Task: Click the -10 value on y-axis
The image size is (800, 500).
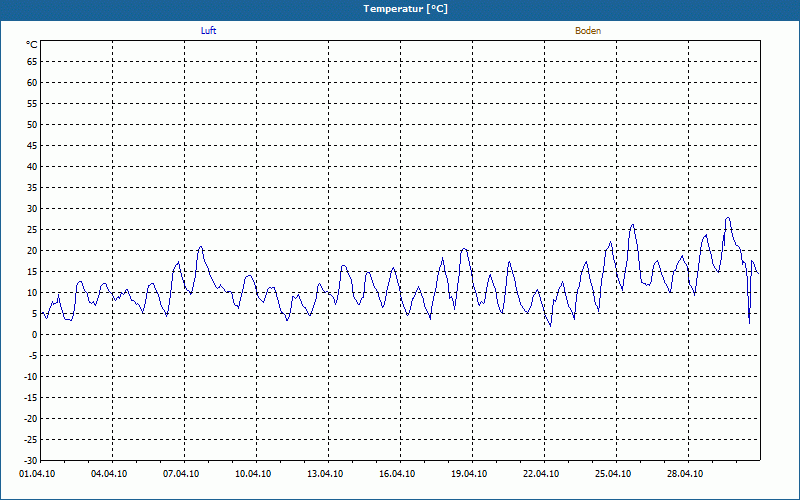Action: click(x=31, y=377)
